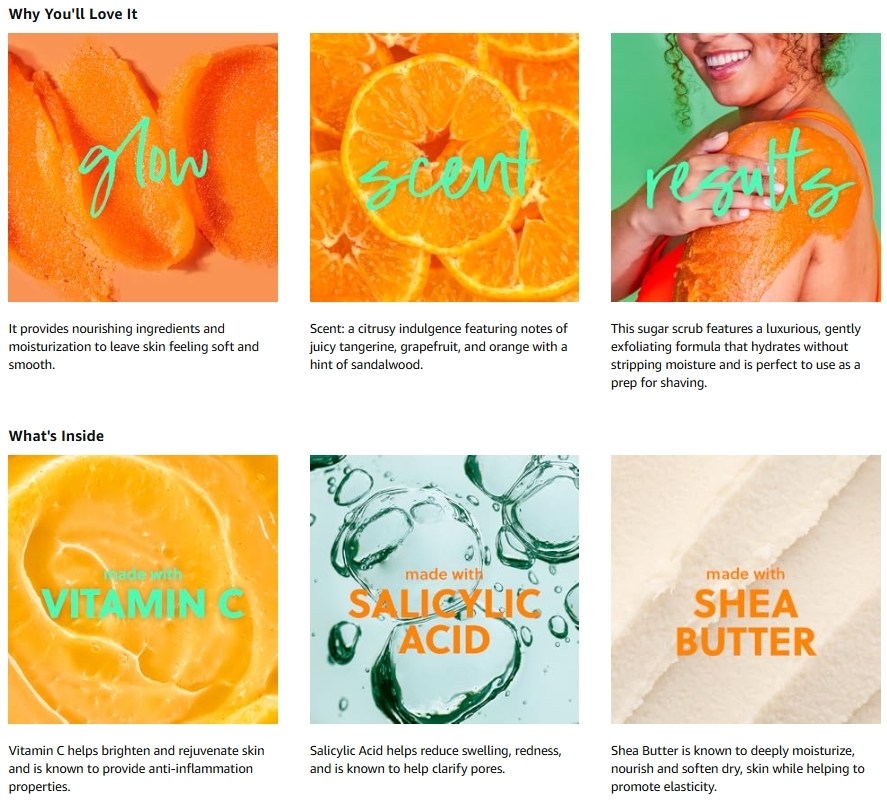This screenshot has height=803, width=887.
Task: Click the 'glow' scrub texture image
Action: click(143, 167)
